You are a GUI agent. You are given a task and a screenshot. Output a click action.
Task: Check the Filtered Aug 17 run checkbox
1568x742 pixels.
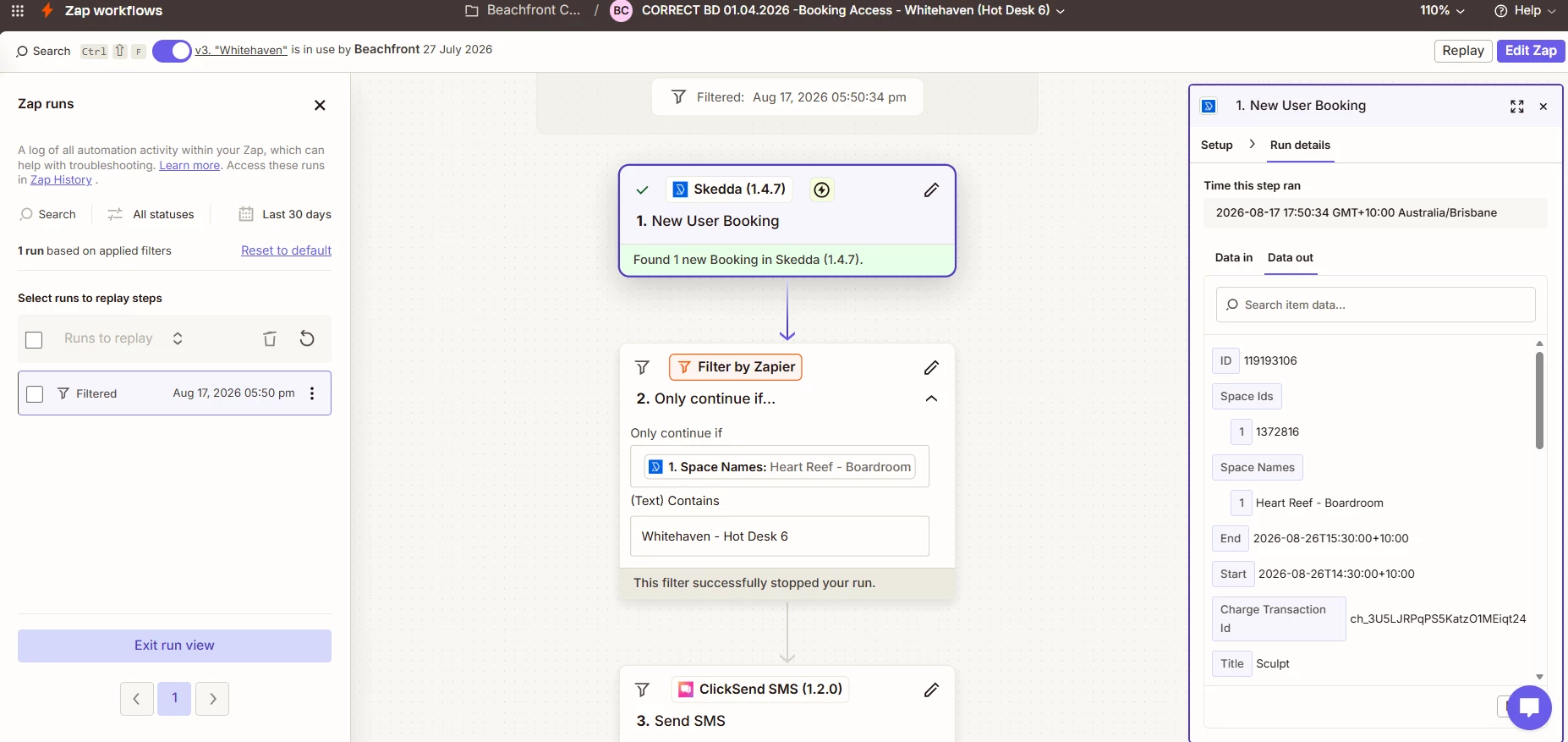click(x=35, y=394)
